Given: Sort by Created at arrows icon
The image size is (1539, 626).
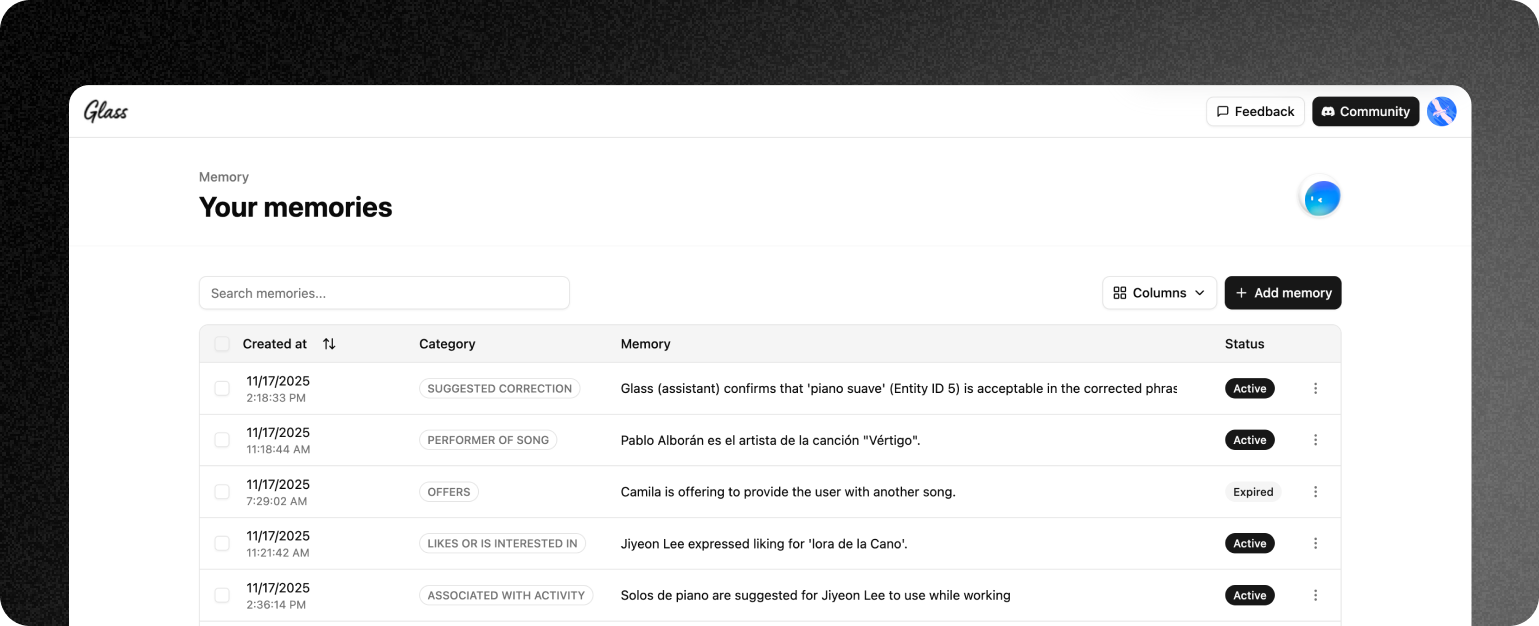Looking at the screenshot, I should [x=329, y=344].
